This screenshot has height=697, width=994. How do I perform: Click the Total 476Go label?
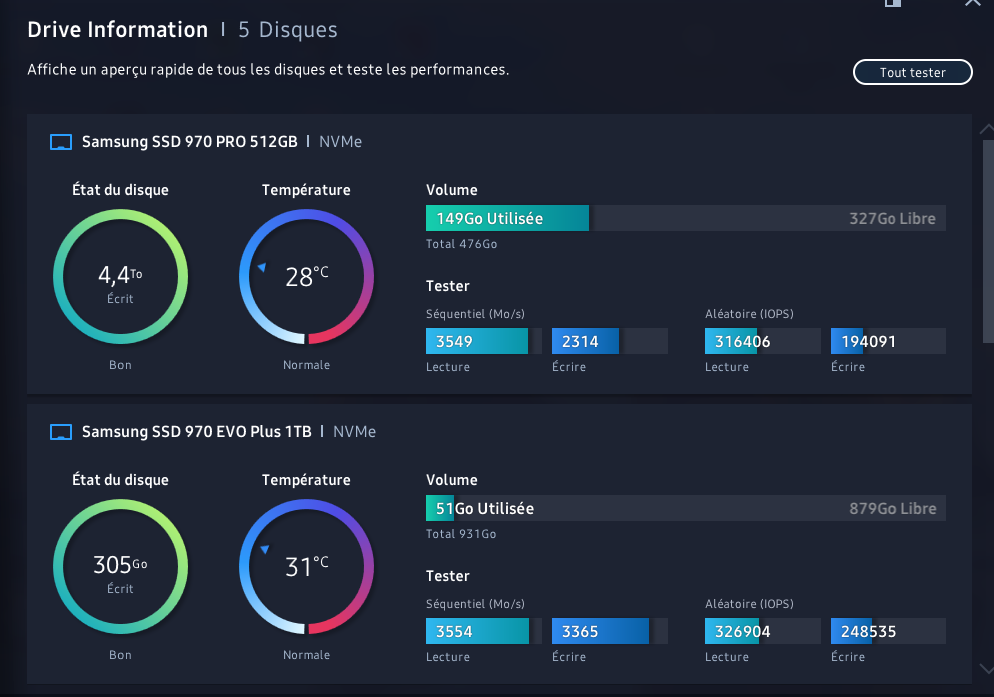pyautogui.click(x=462, y=244)
